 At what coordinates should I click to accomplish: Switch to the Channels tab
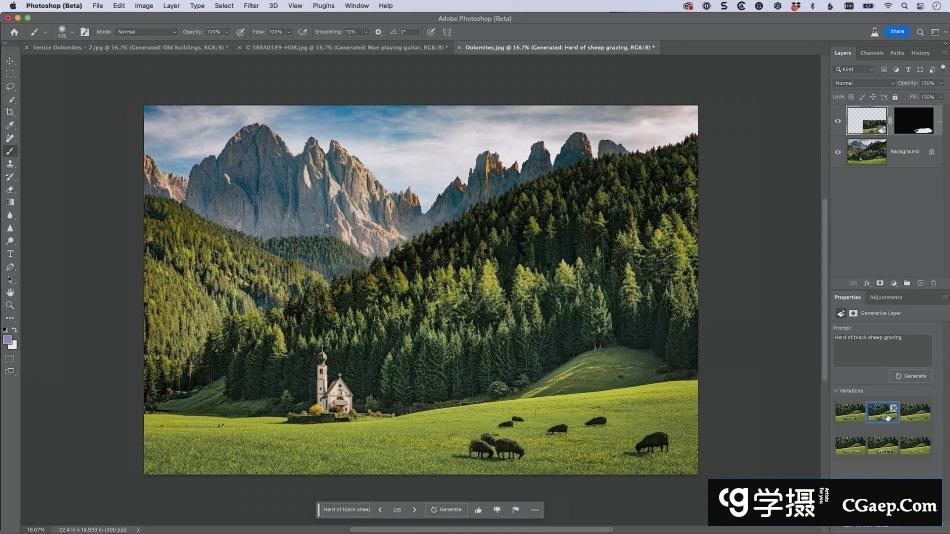click(x=871, y=53)
